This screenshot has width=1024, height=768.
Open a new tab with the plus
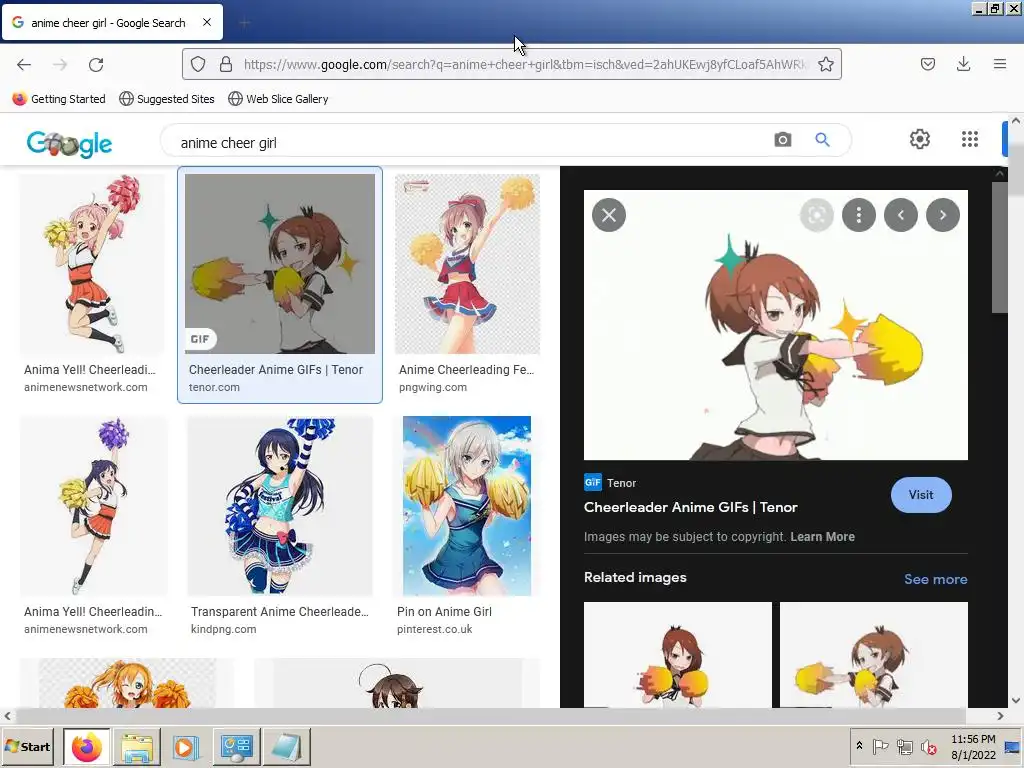[244, 23]
